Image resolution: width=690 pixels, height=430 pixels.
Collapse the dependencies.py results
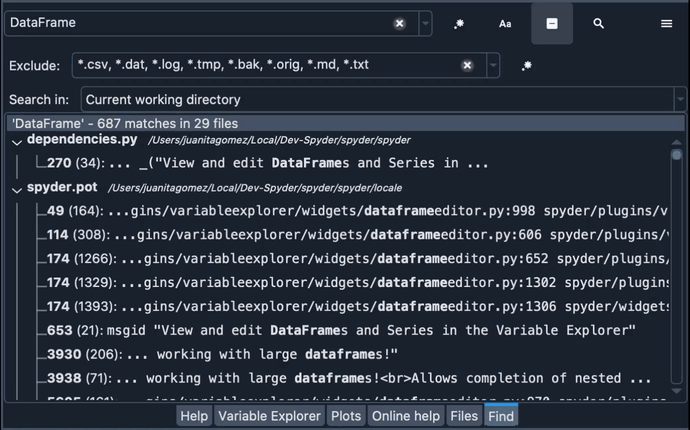pos(17,142)
